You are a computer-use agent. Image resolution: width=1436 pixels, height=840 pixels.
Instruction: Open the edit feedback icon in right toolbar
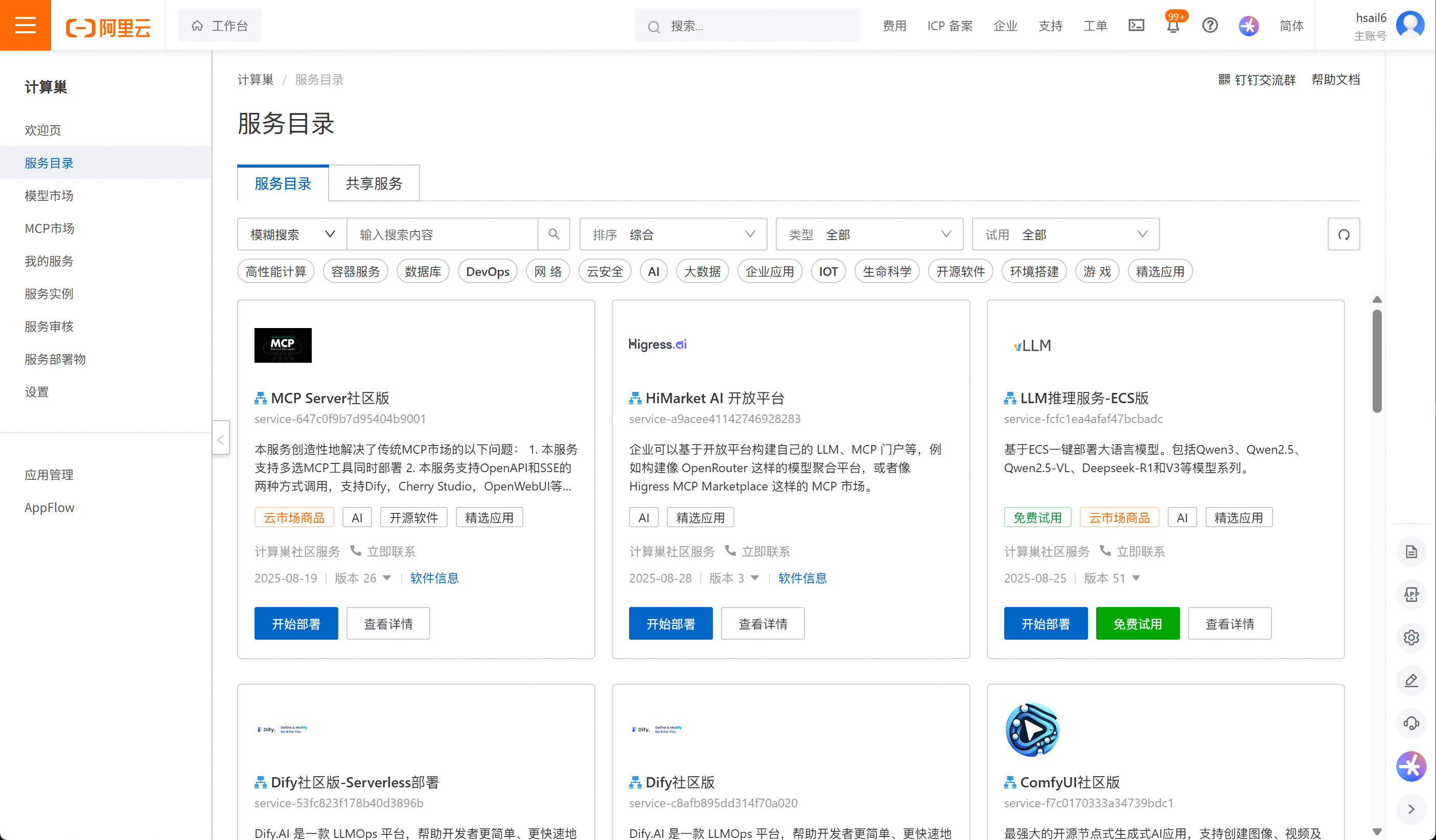coord(1411,681)
